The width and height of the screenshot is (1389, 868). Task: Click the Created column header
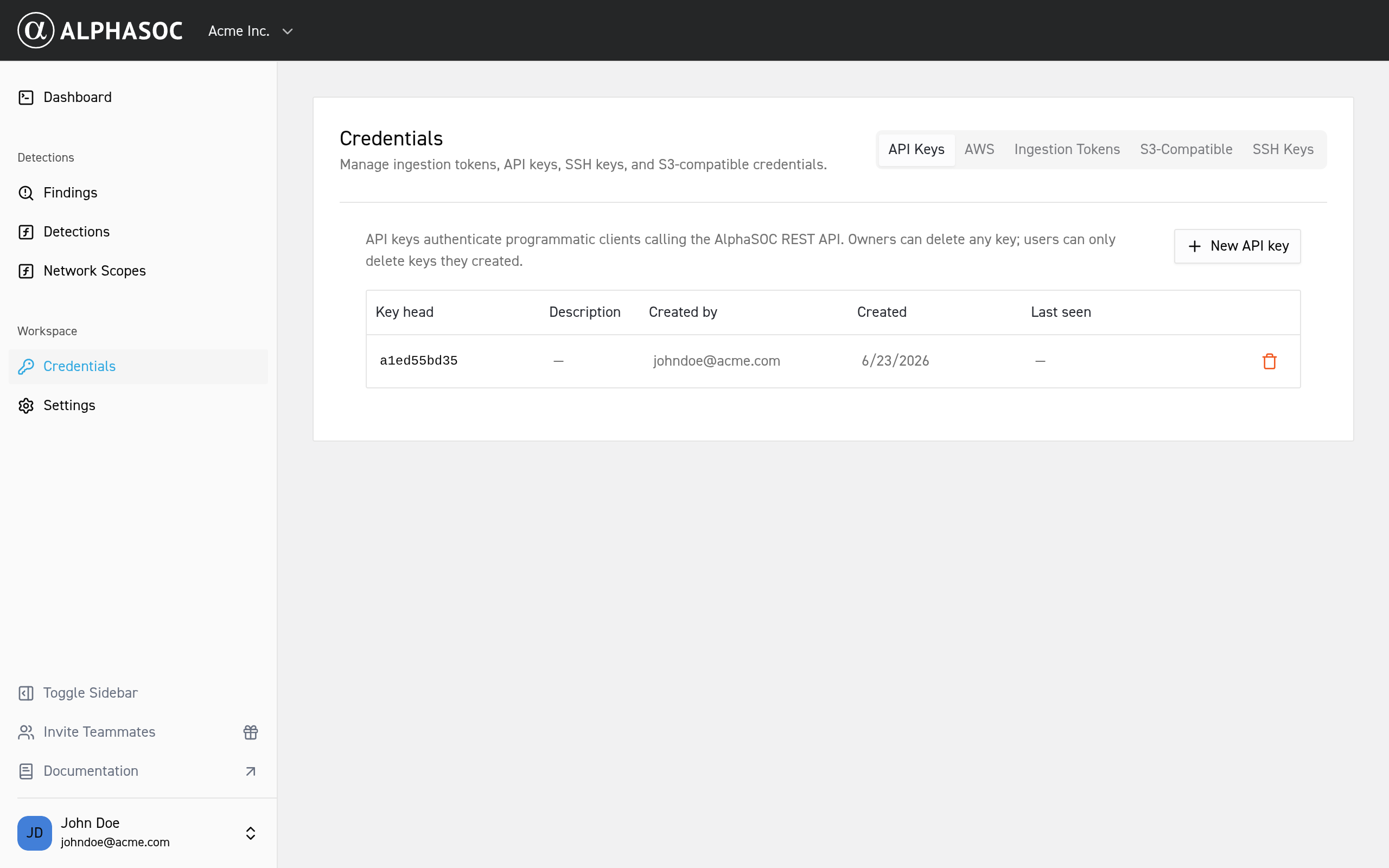pos(882,312)
